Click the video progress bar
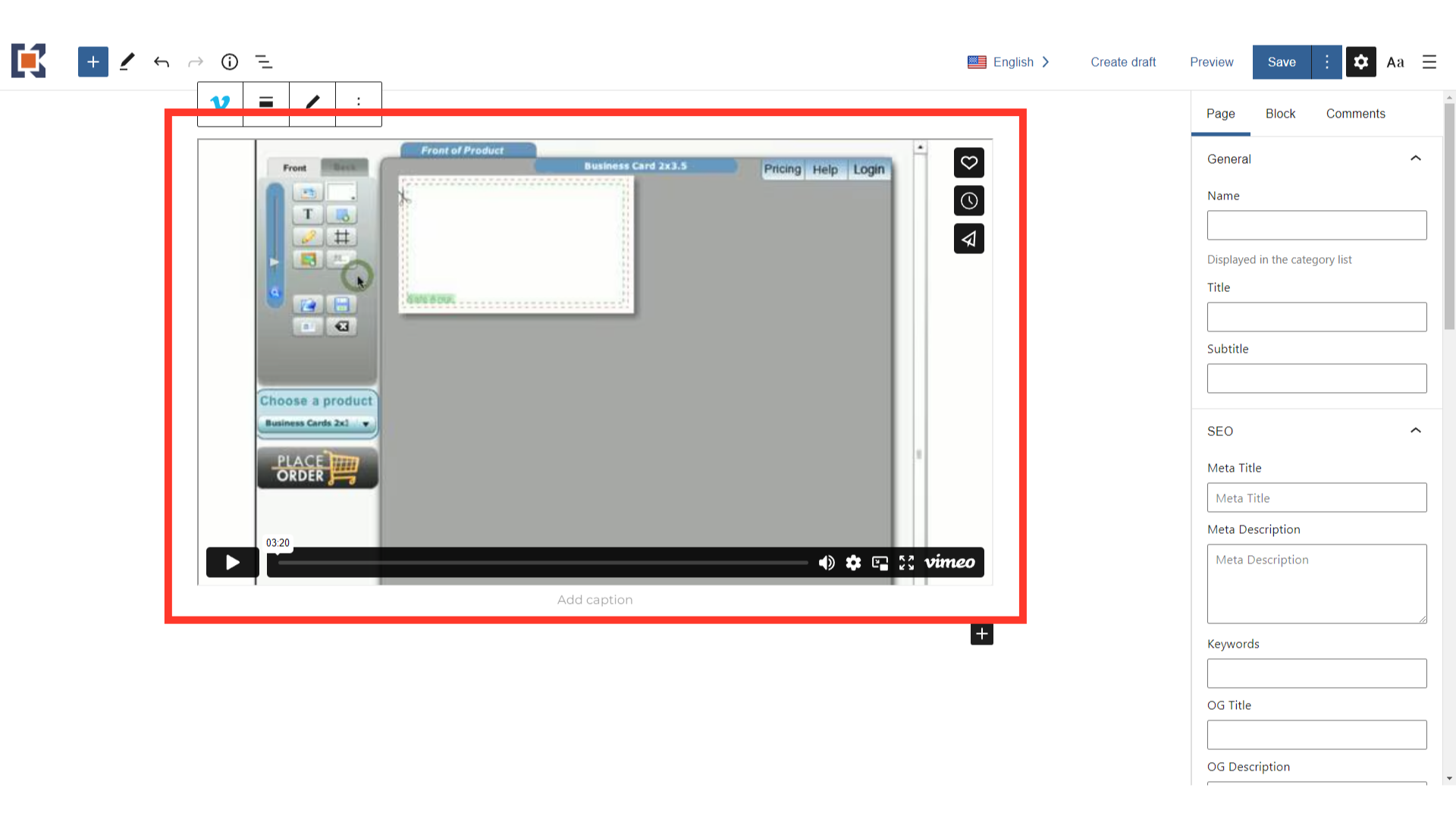 click(x=542, y=563)
